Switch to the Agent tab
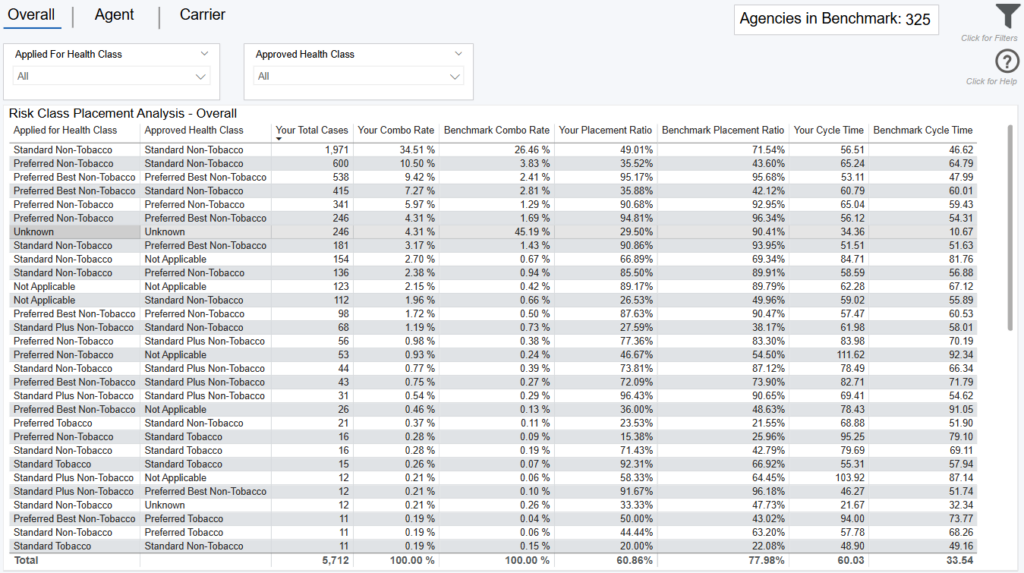The width and height of the screenshot is (1024, 573). pos(114,15)
